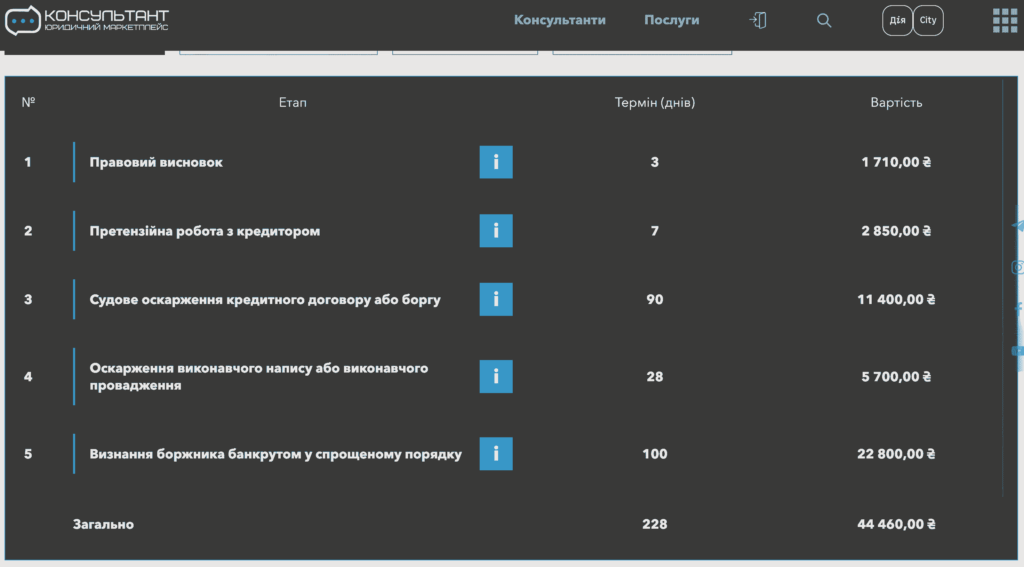Viewport: 1024px width, 567px height.
Task: Click the Консультант marketplace logo
Action: pyautogui.click(x=87, y=20)
